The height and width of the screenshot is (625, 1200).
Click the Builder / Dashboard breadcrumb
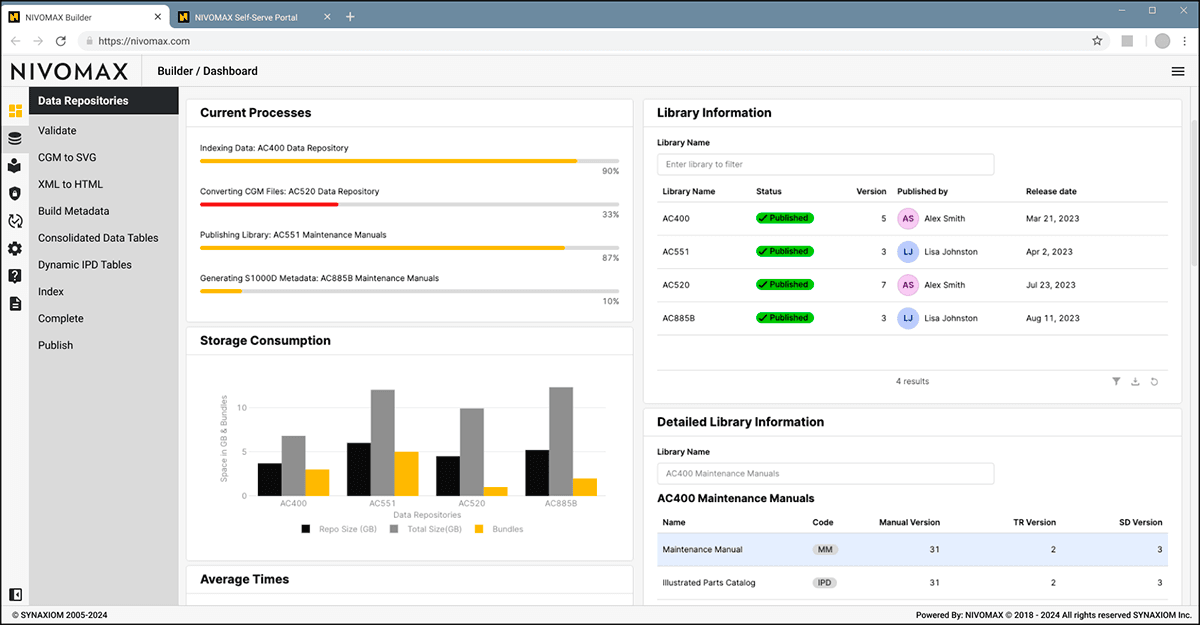[x=207, y=71]
